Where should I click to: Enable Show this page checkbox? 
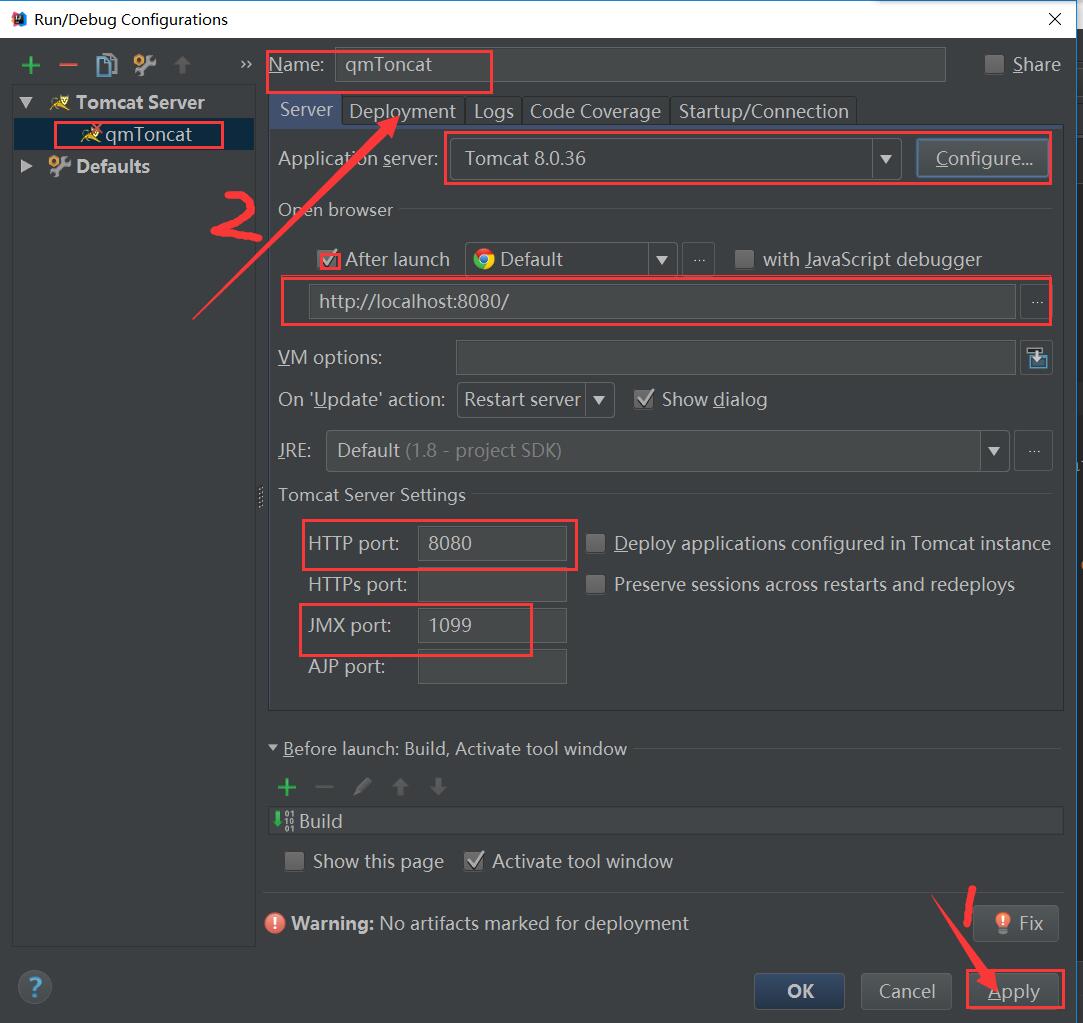coord(294,861)
